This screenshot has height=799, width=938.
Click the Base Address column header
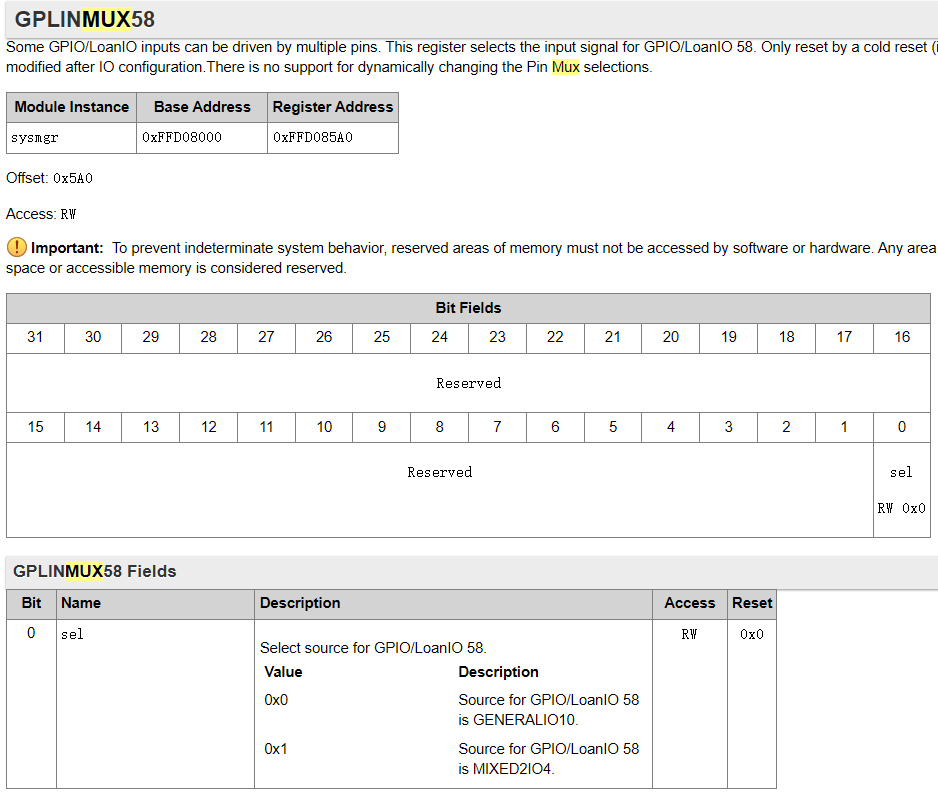click(202, 107)
